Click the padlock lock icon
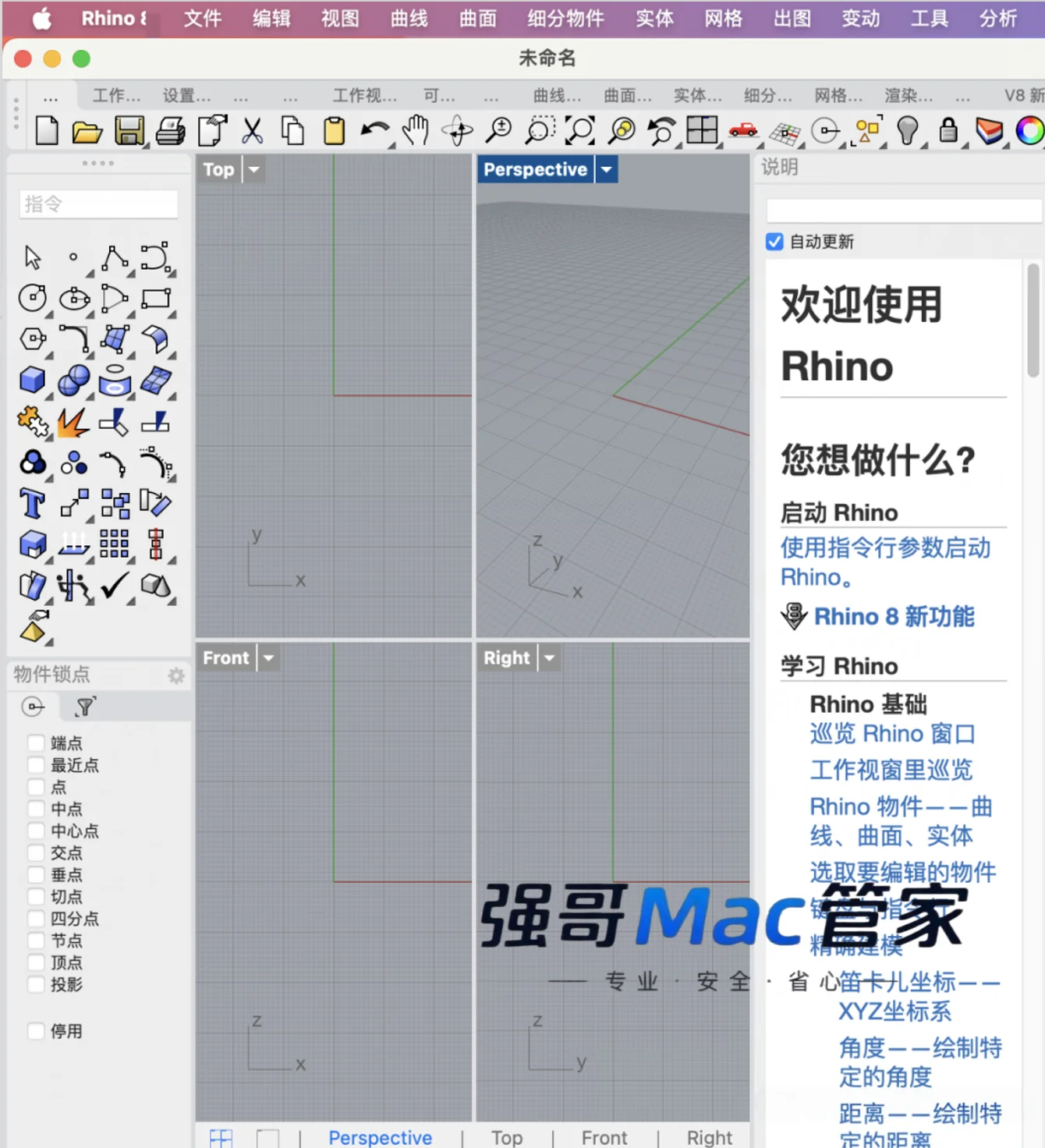This screenshot has width=1045, height=1148. (948, 129)
